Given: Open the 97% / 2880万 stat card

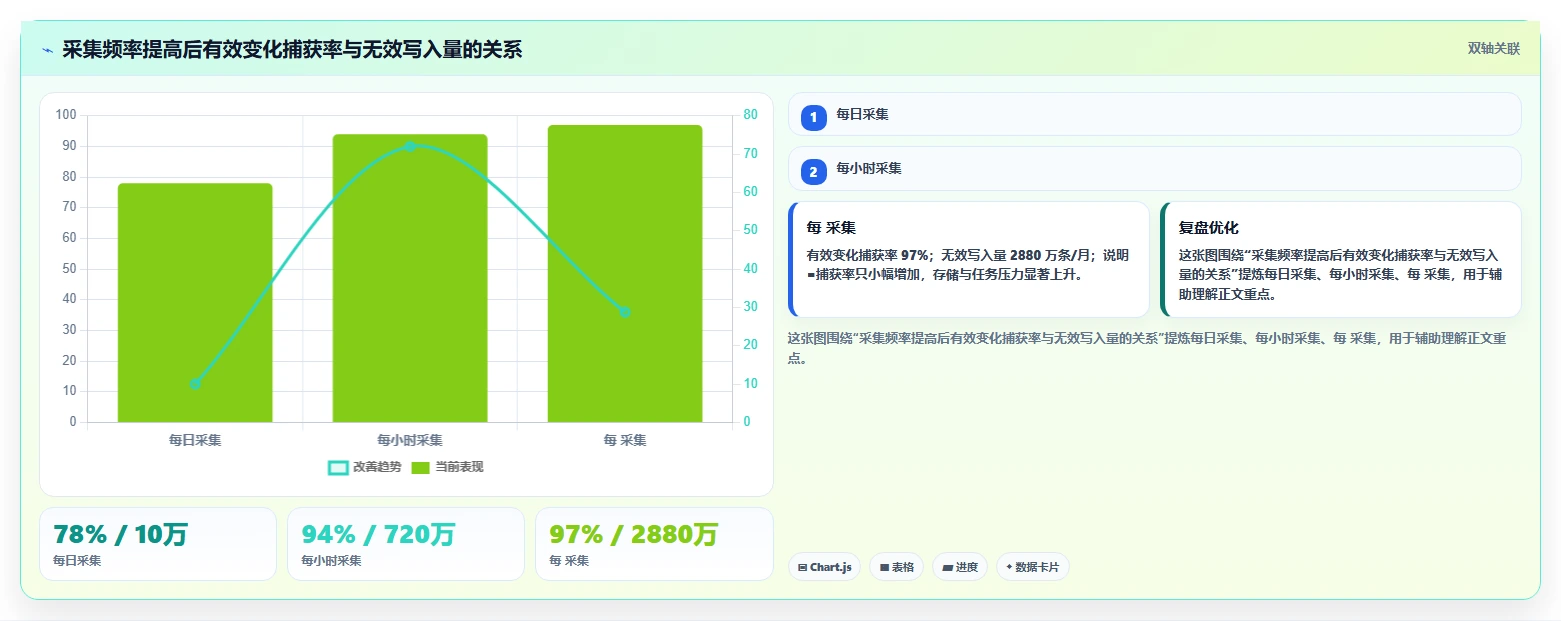Looking at the screenshot, I should click(x=654, y=543).
